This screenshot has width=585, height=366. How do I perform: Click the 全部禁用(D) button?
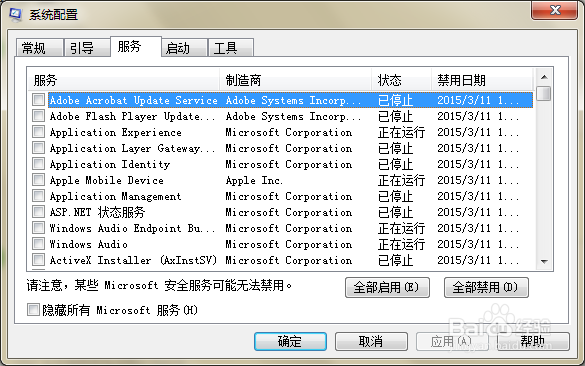click(486, 287)
